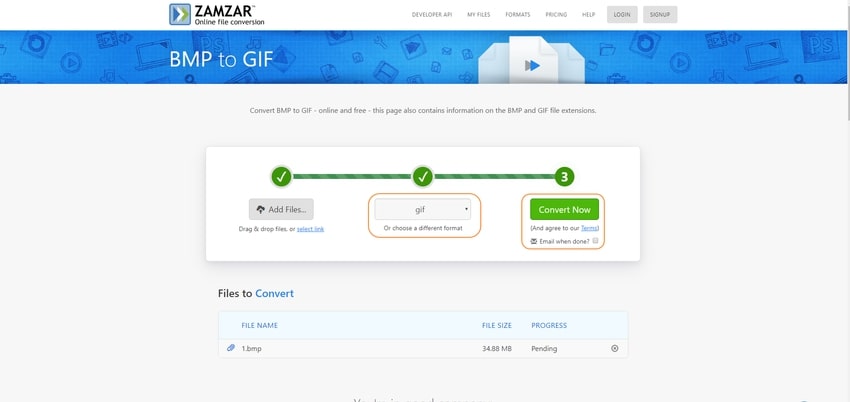The height and width of the screenshot is (402, 850).
Task: Click the Login button
Action: 622,15
